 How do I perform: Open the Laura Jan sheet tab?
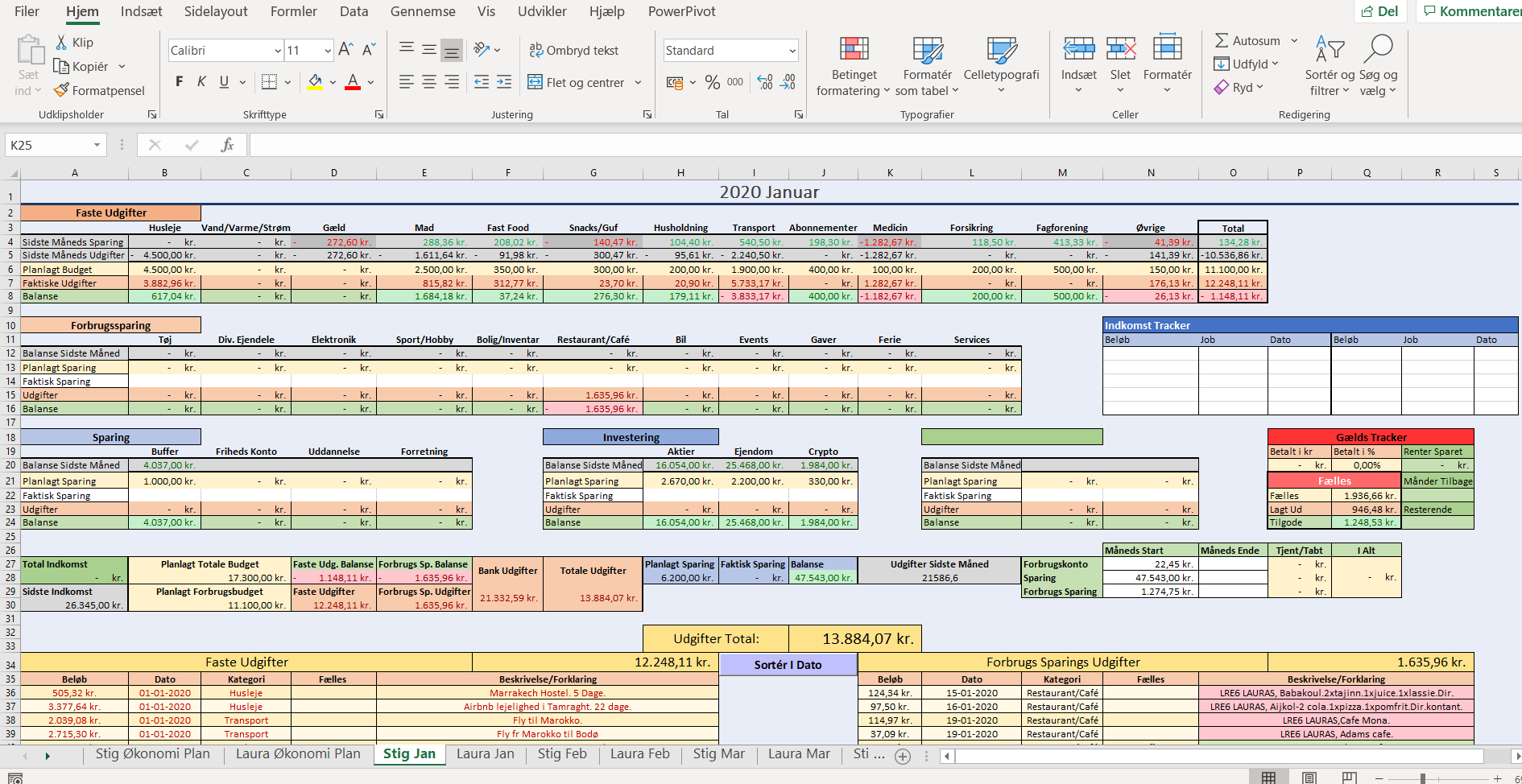[485, 754]
